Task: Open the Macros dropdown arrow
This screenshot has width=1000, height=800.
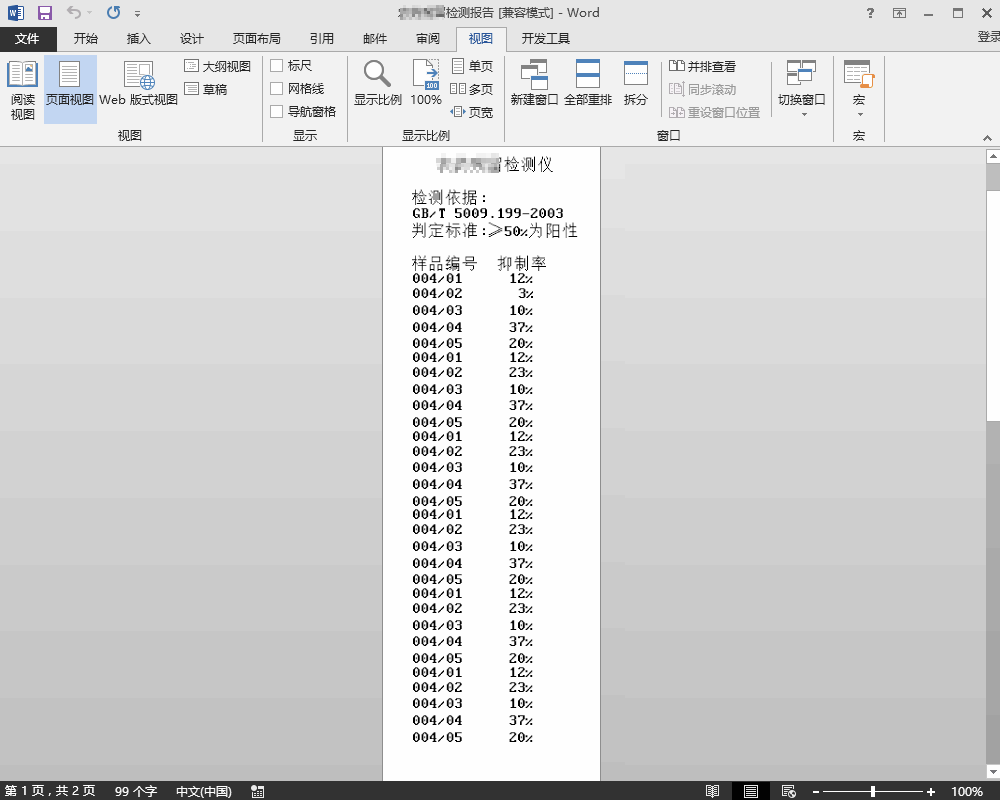Action: [x=859, y=114]
